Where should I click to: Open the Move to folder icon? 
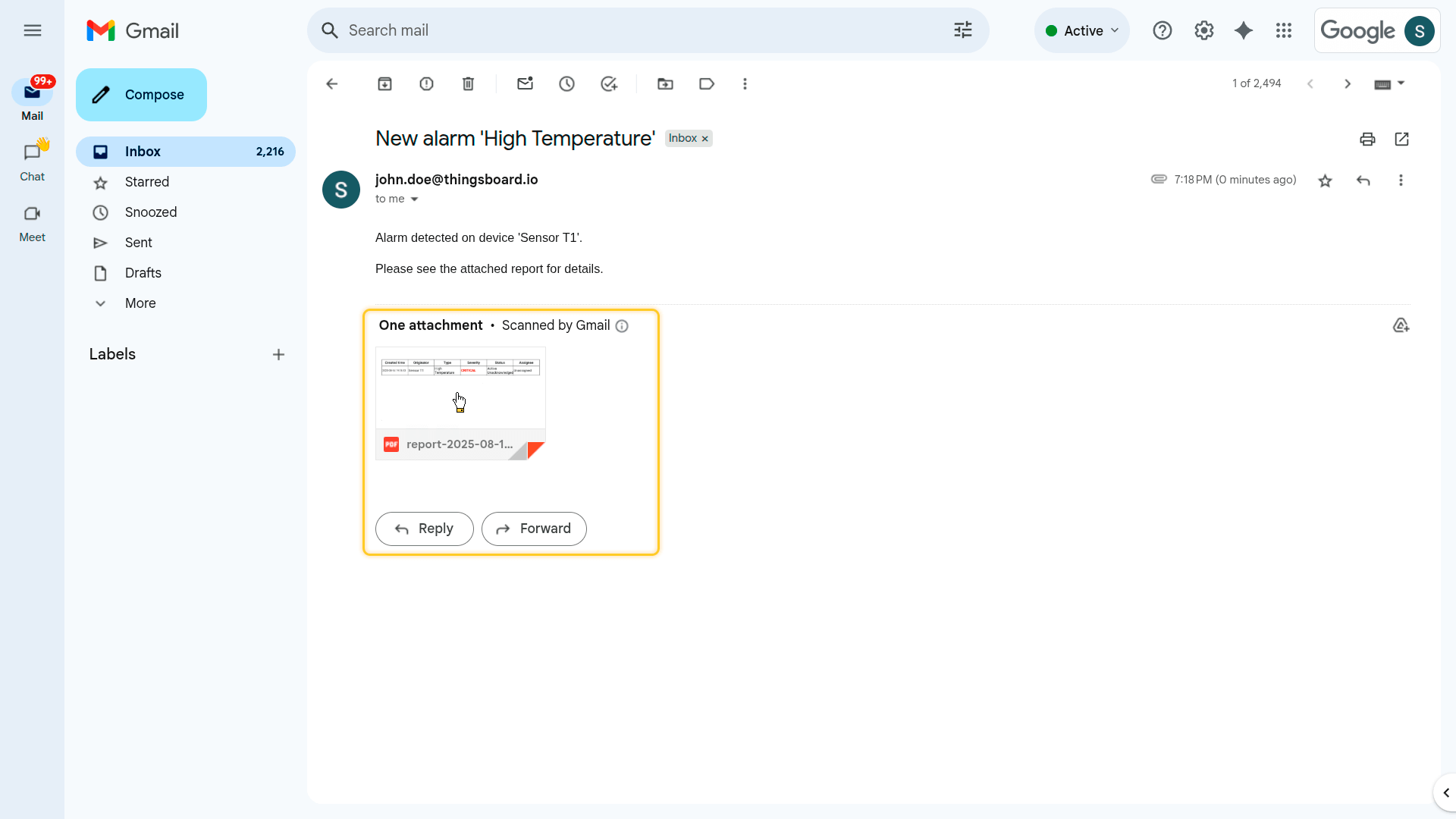[x=665, y=84]
